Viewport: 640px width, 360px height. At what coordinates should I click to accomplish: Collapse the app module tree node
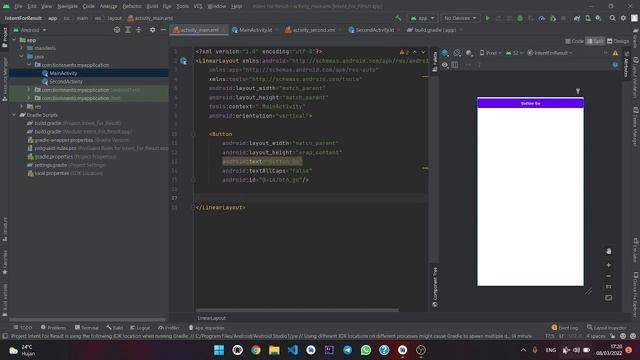tap(15, 40)
